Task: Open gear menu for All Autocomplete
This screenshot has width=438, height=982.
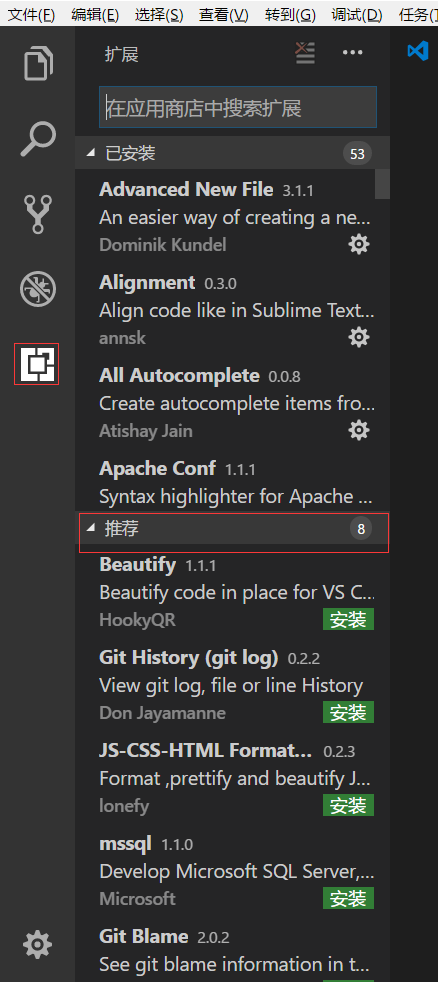Action: [x=359, y=430]
